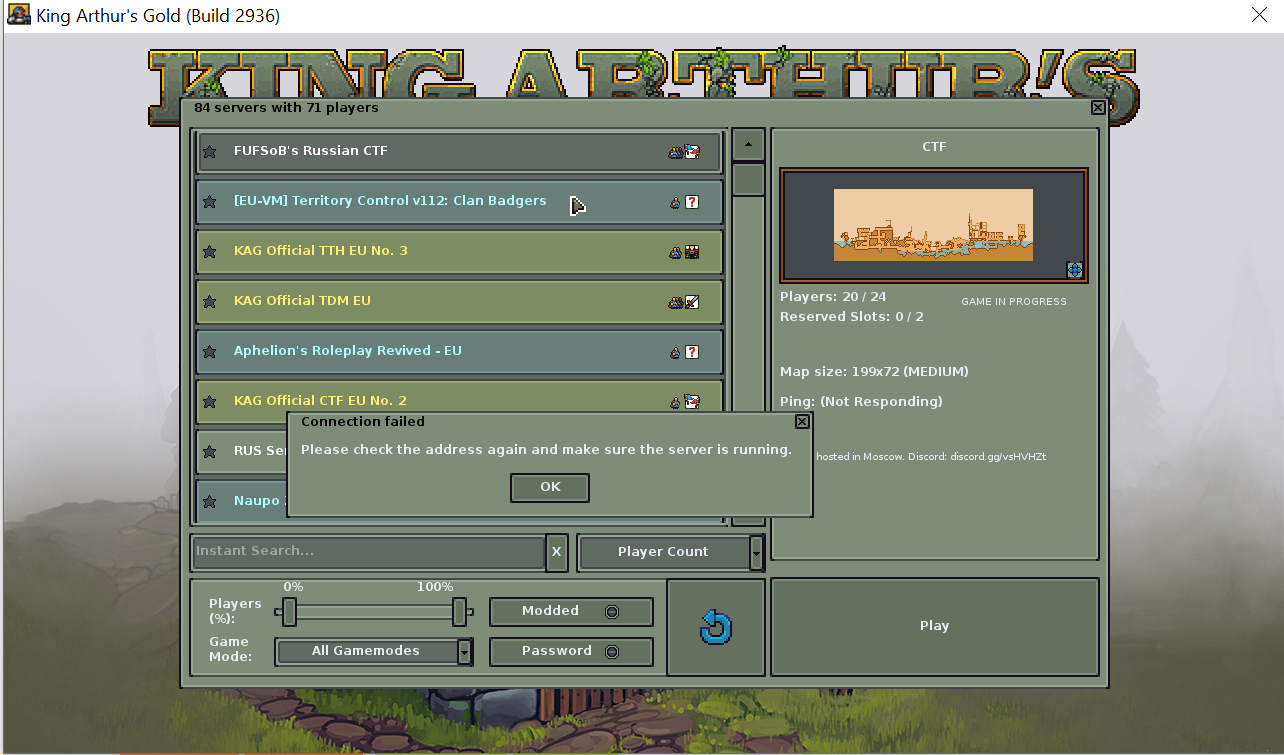
Task: Click player icon on KAG CTF EU No. 2 row
Action: coord(676,402)
